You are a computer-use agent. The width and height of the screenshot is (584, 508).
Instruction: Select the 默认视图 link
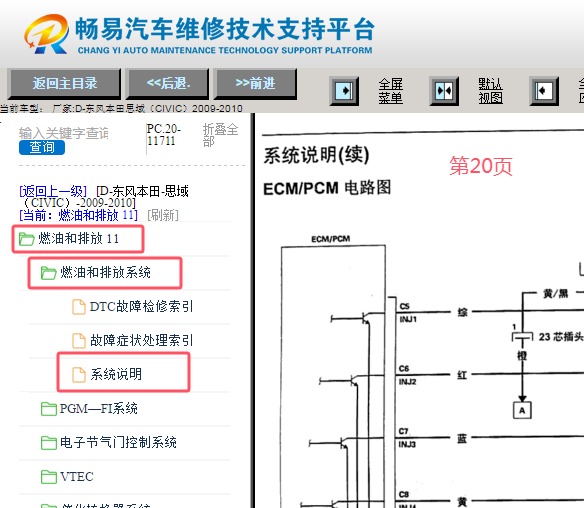point(491,91)
